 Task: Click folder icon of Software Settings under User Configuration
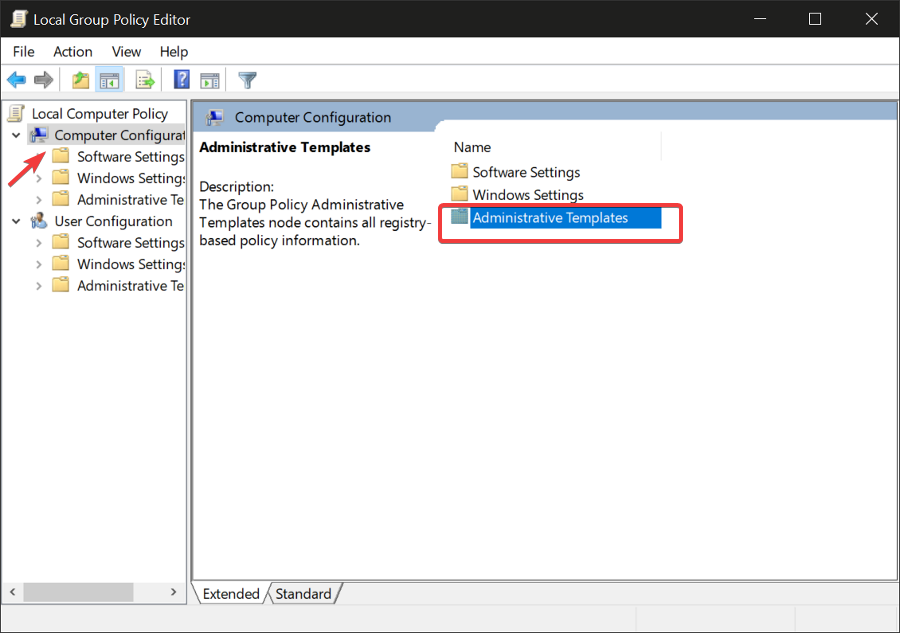60,242
